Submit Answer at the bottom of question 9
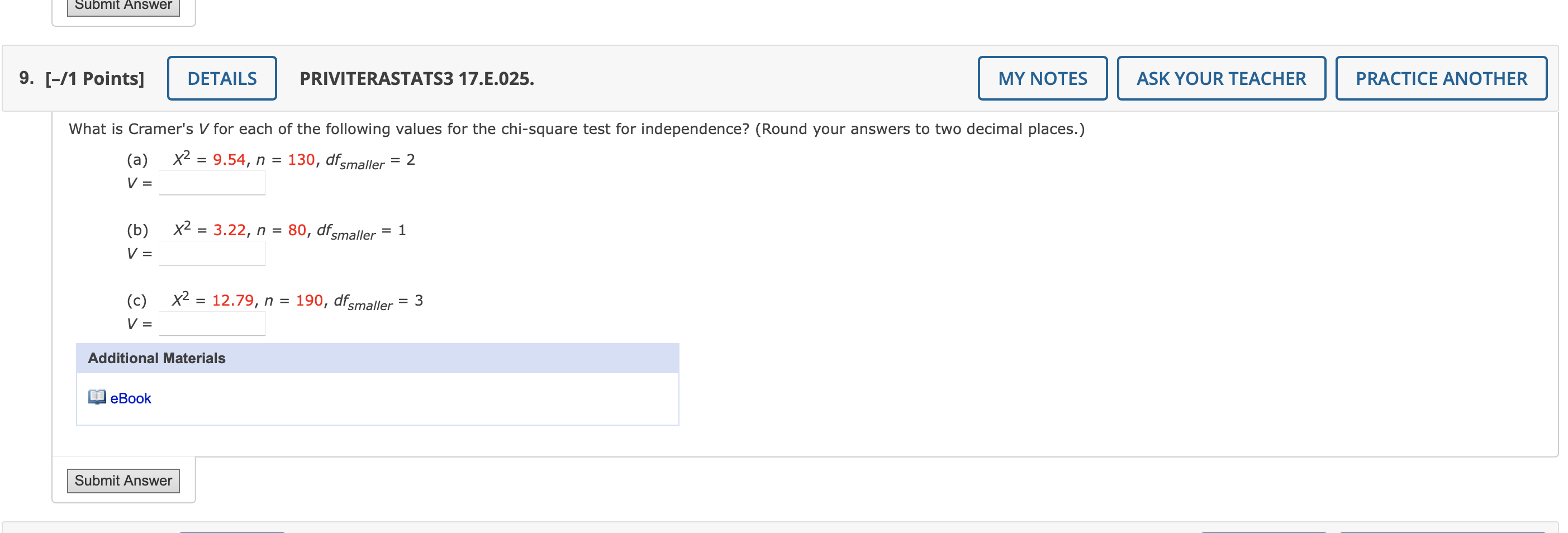This screenshot has width=1568, height=533. [x=123, y=480]
